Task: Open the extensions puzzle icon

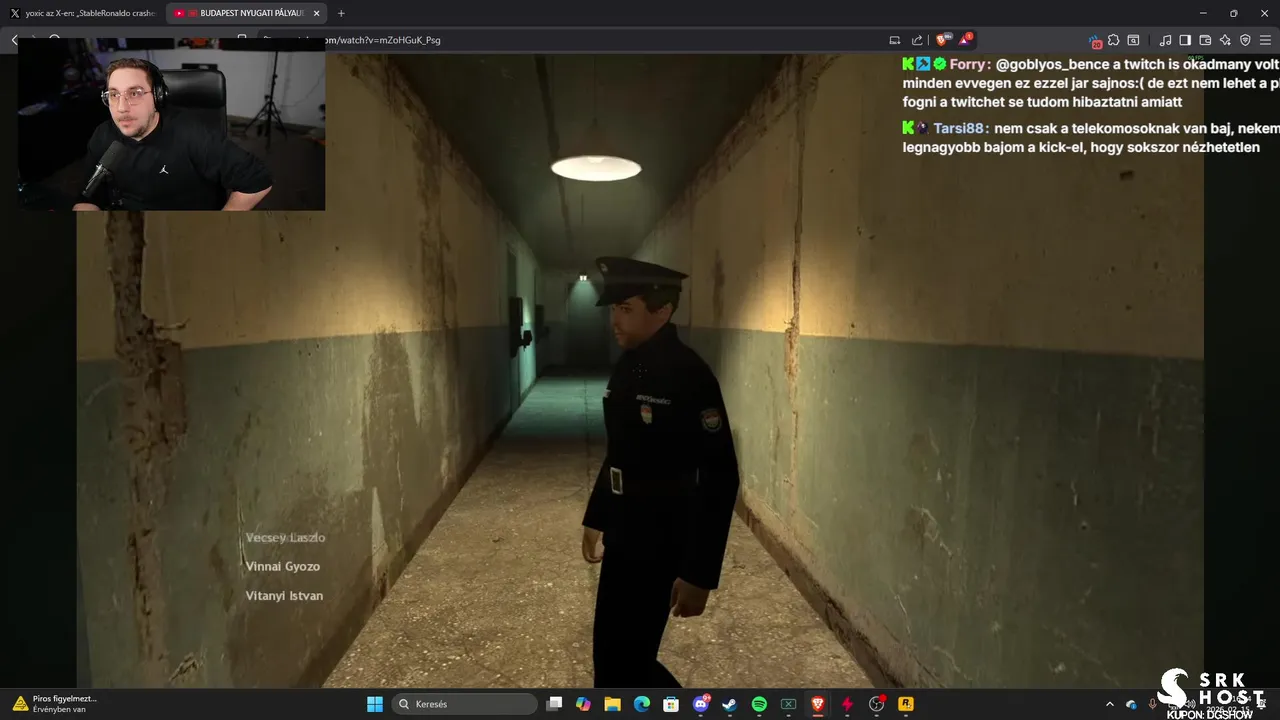Action: click(x=1113, y=40)
